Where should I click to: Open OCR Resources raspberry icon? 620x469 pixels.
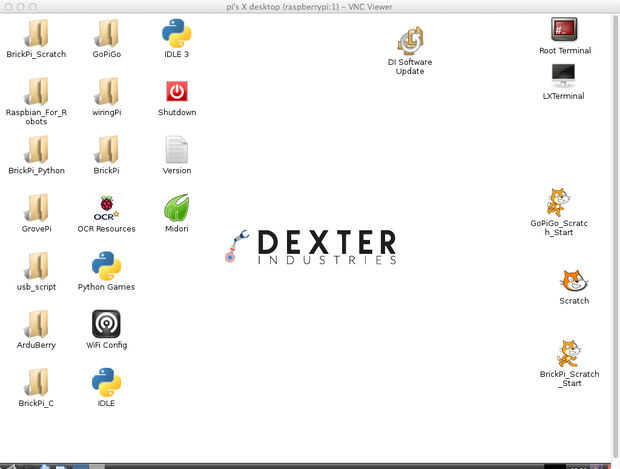point(106,208)
